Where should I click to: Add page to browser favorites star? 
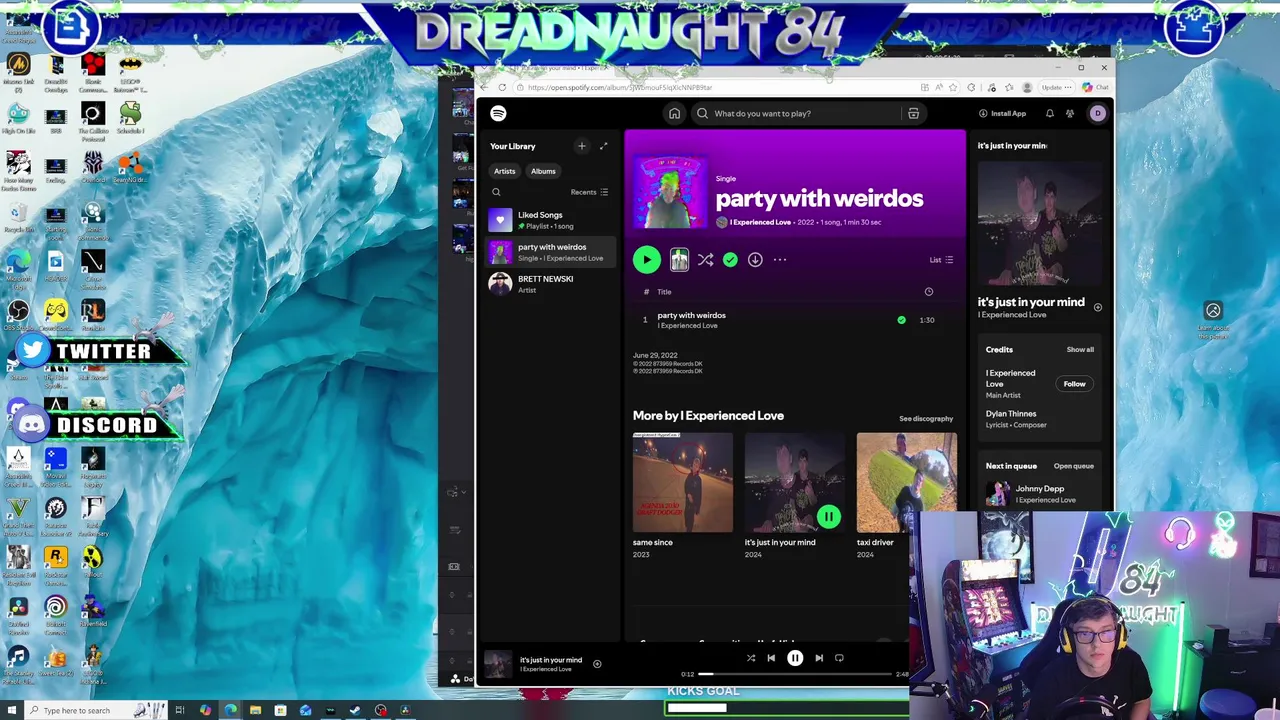click(x=953, y=87)
